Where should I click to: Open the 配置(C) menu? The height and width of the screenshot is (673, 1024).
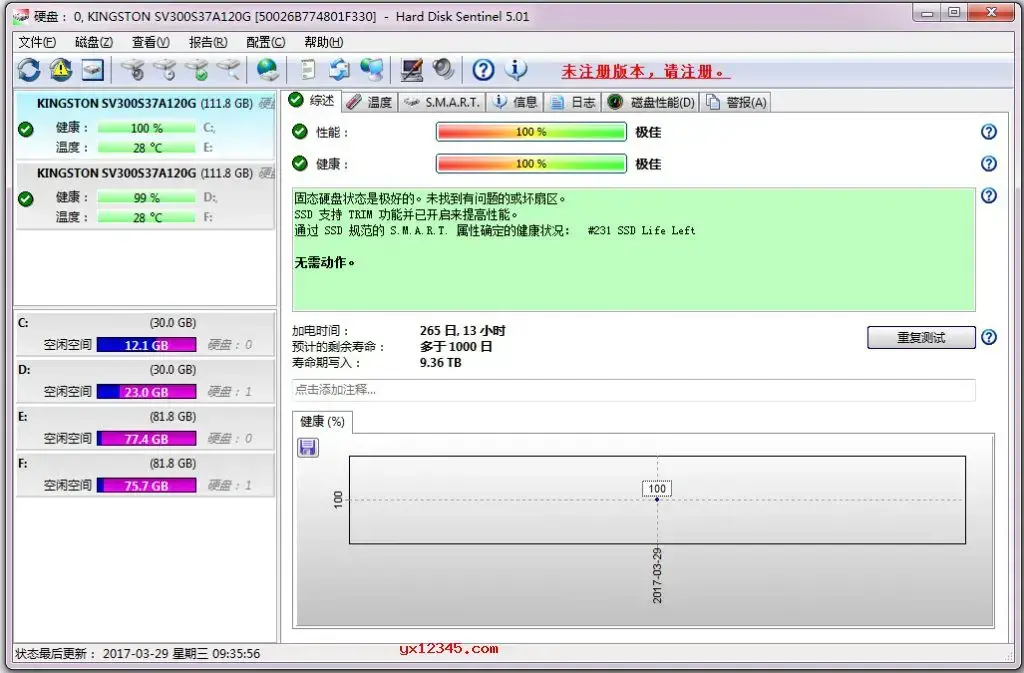[x=265, y=42]
